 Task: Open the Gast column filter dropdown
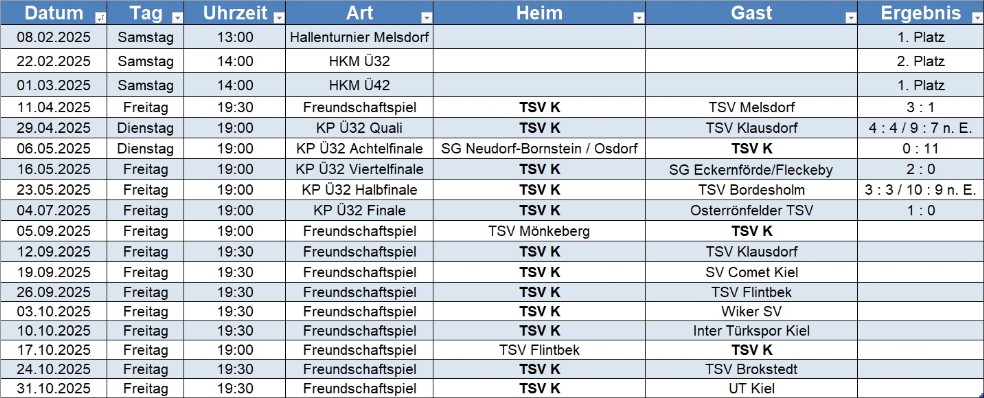pyautogui.click(x=850, y=18)
